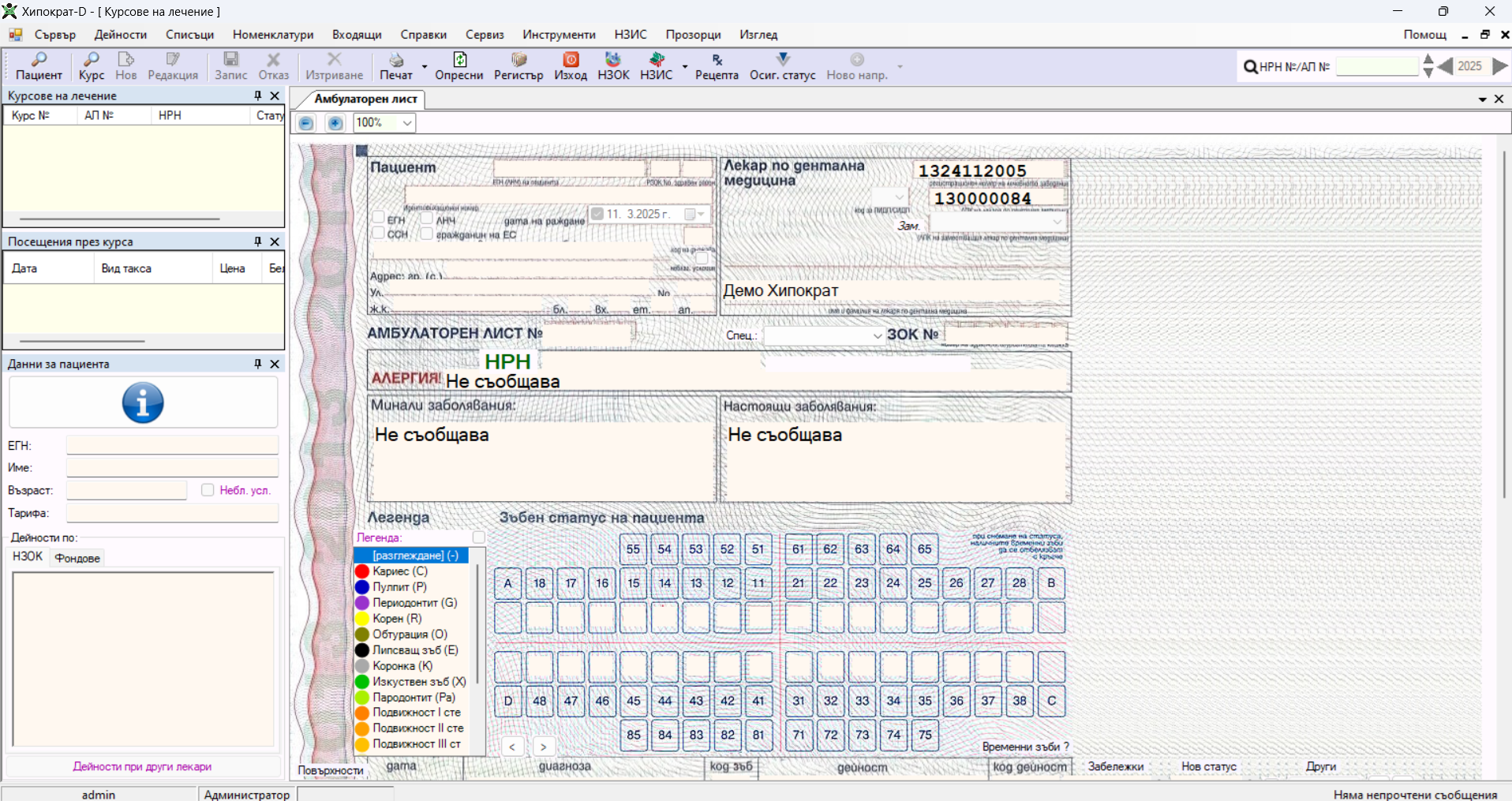The height and width of the screenshot is (801, 1512).
Task: Click the Ново напр. icon
Action: point(857,66)
